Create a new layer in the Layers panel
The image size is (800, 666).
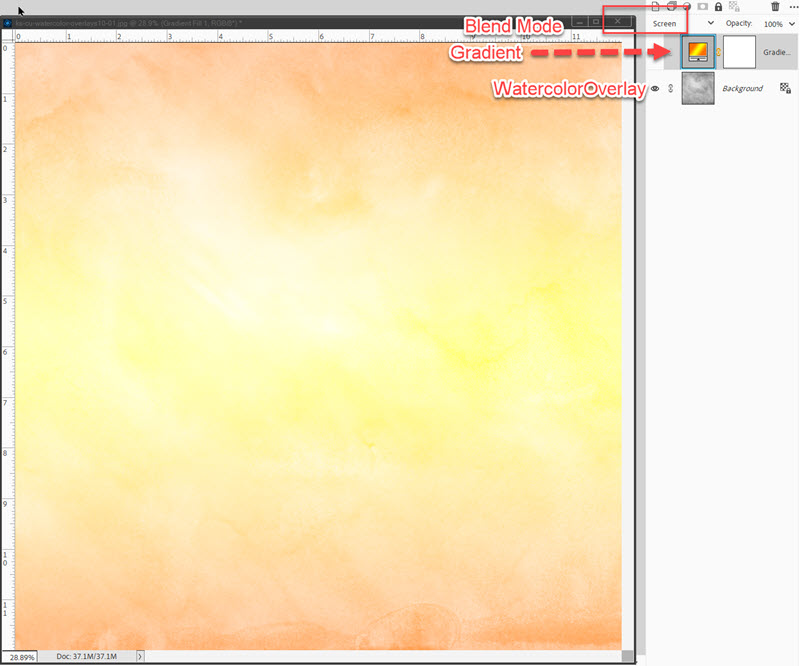[x=656, y=6]
